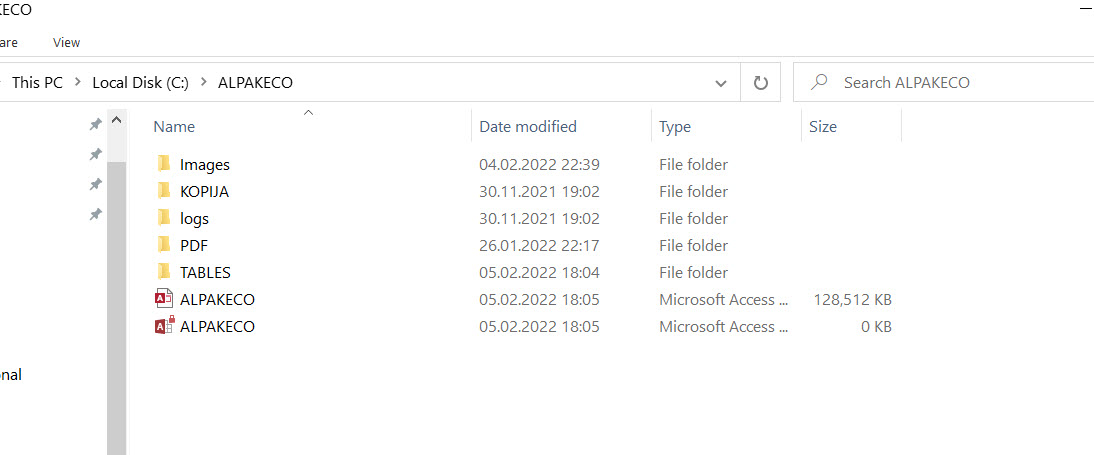Screen dimensions: 1094x455
Task: Select the KOPIJA folder icon
Action: pos(164,191)
